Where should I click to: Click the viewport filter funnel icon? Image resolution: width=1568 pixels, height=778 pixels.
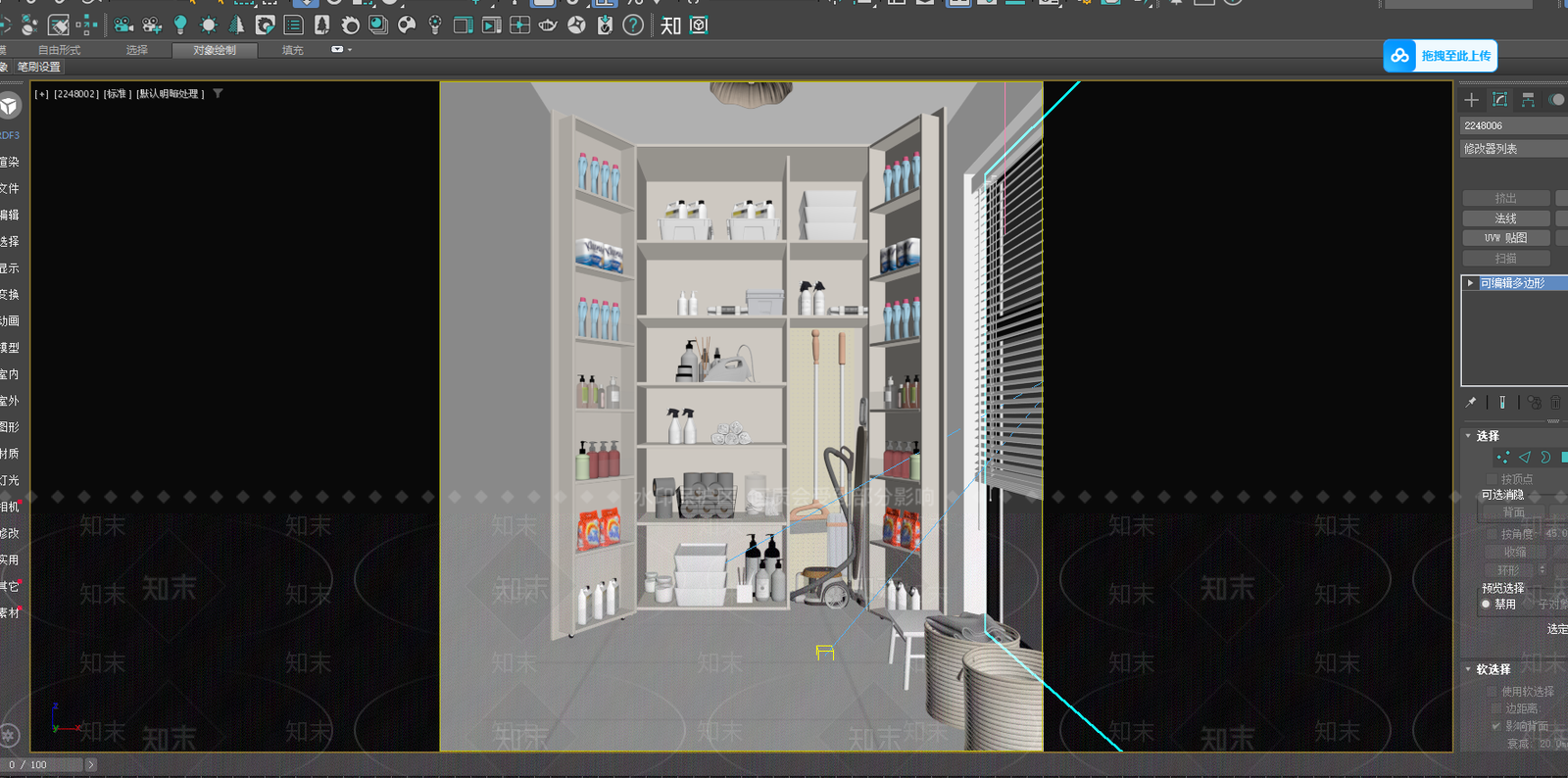(218, 94)
